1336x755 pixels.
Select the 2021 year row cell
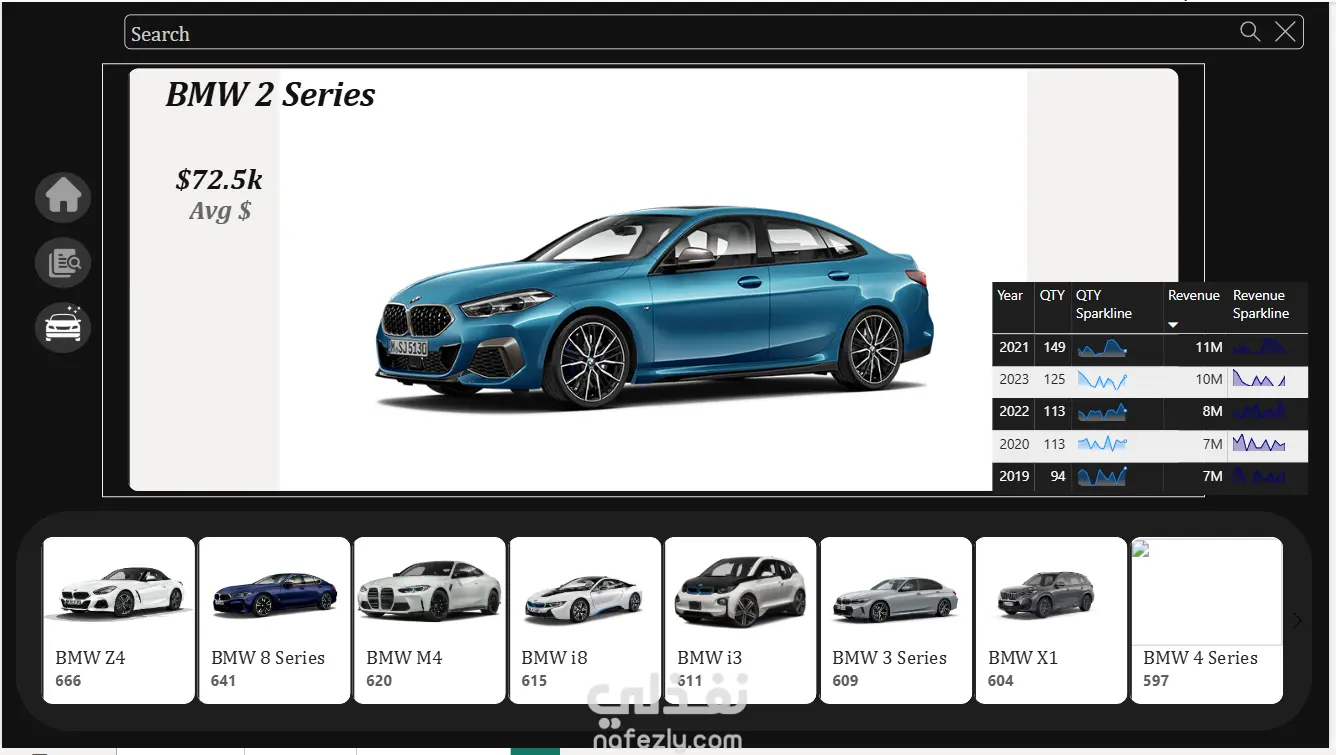click(1014, 347)
